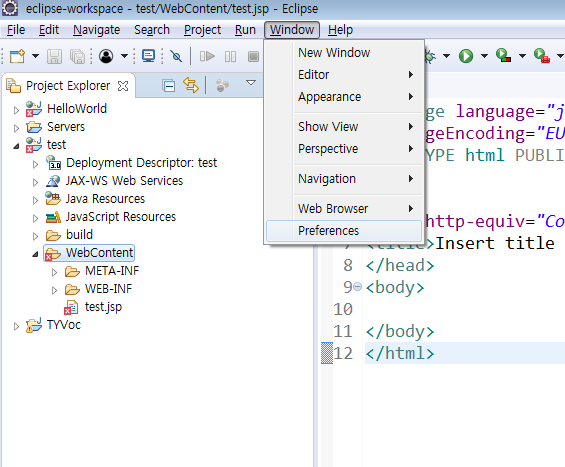Screen dimensions: 565x467
Task: Click the Skip All Breakpoints icon
Action: tap(176, 56)
